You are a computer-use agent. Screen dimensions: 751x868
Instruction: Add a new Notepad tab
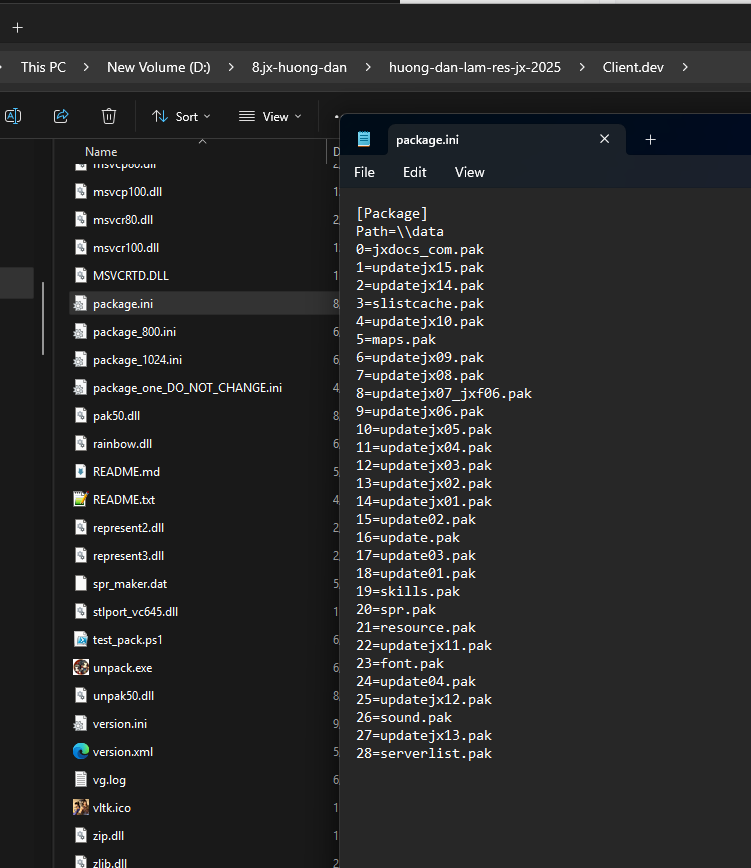pos(650,139)
